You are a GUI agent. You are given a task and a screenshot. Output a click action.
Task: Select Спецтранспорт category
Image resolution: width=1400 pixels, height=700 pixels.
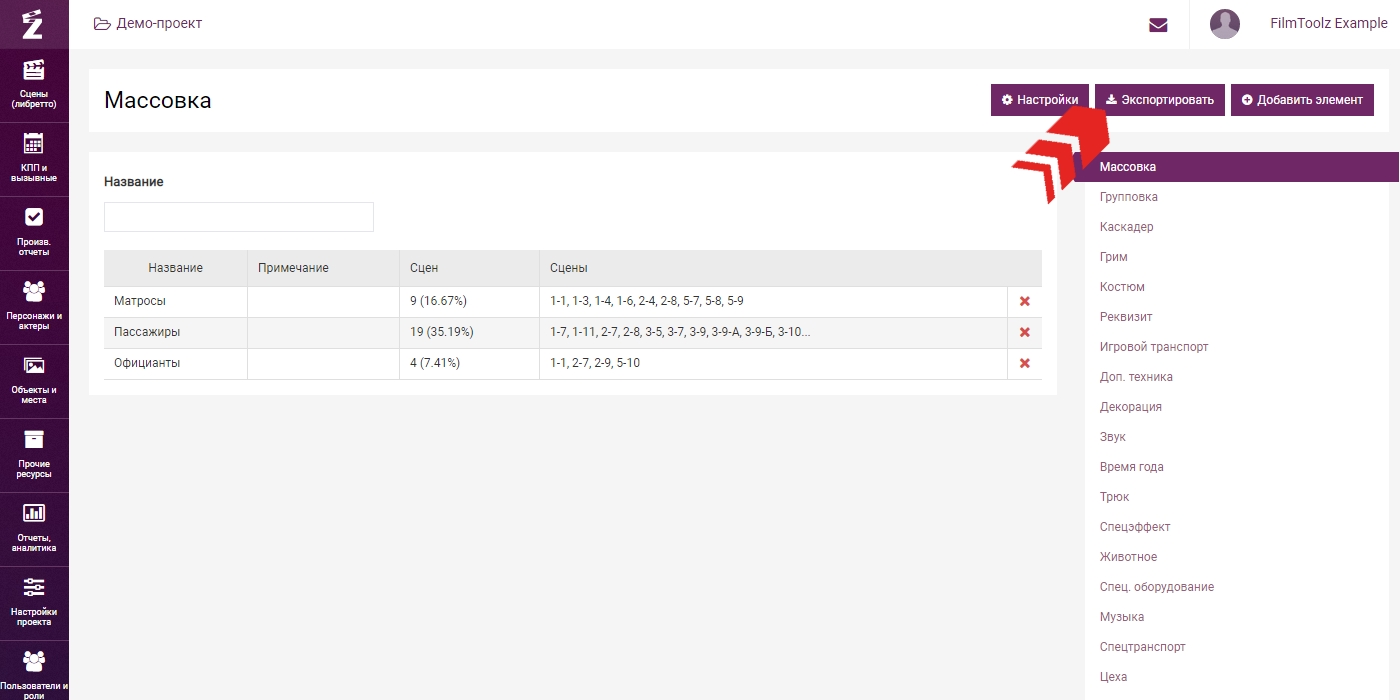(1143, 647)
